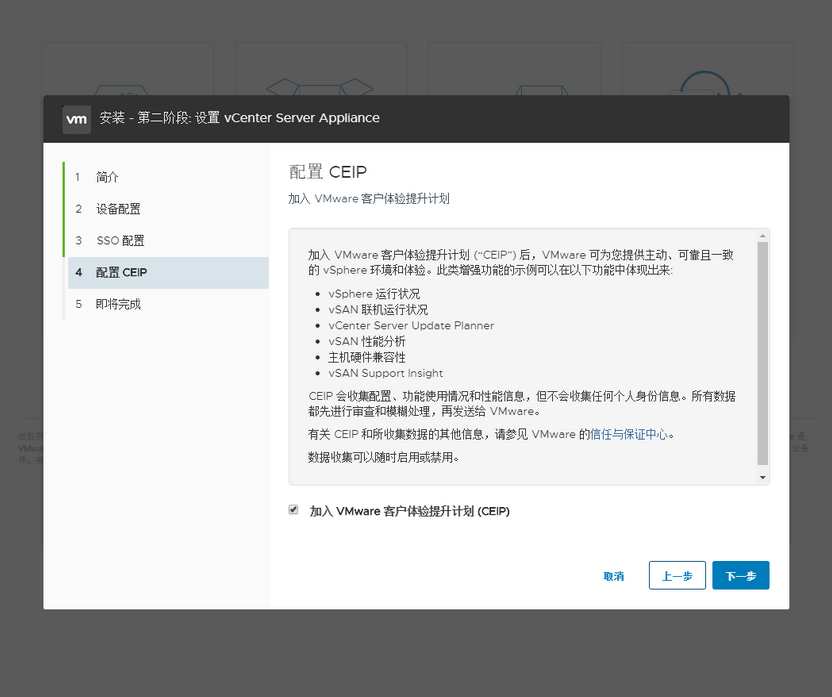Click the 上一步 button to go back
Screen dimensions: 832x697
(677, 575)
